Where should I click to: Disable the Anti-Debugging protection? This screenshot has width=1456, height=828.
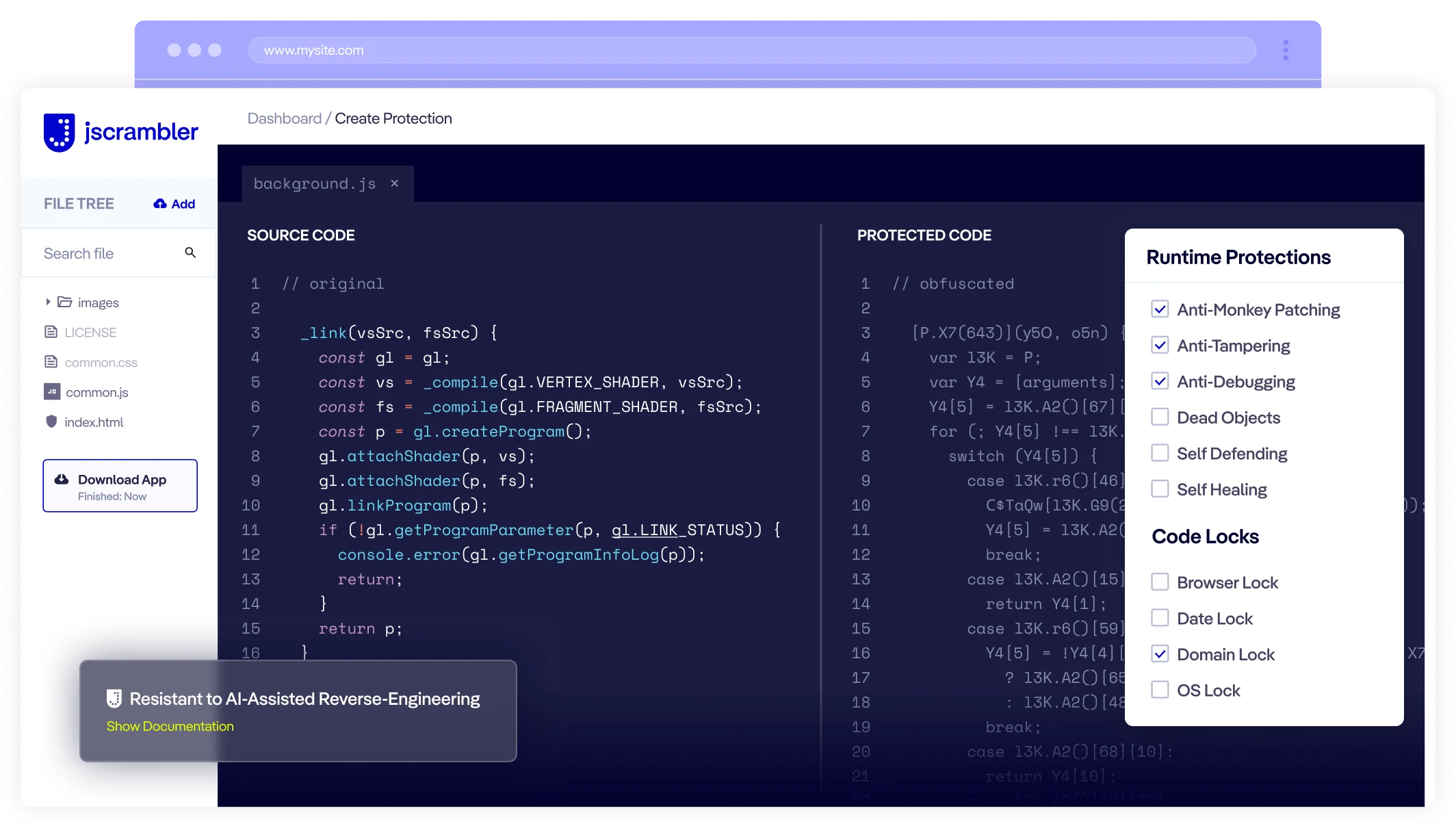click(1160, 381)
